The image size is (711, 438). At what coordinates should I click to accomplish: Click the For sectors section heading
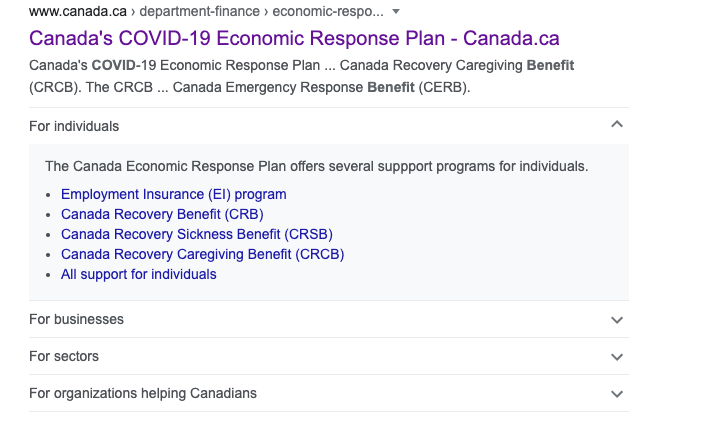pos(64,356)
